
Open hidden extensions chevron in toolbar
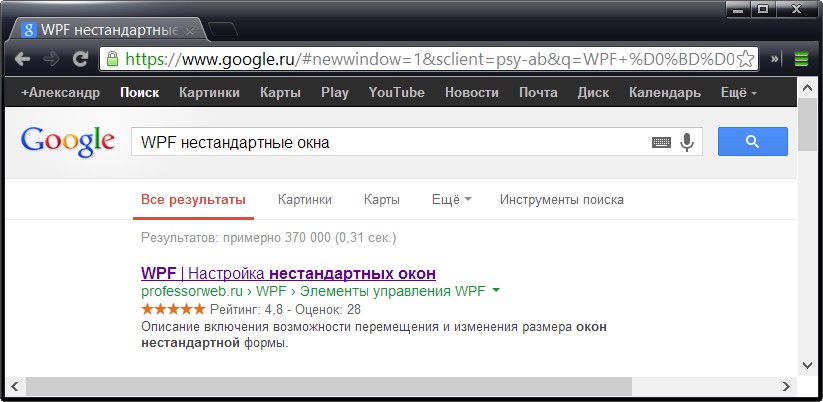point(775,59)
